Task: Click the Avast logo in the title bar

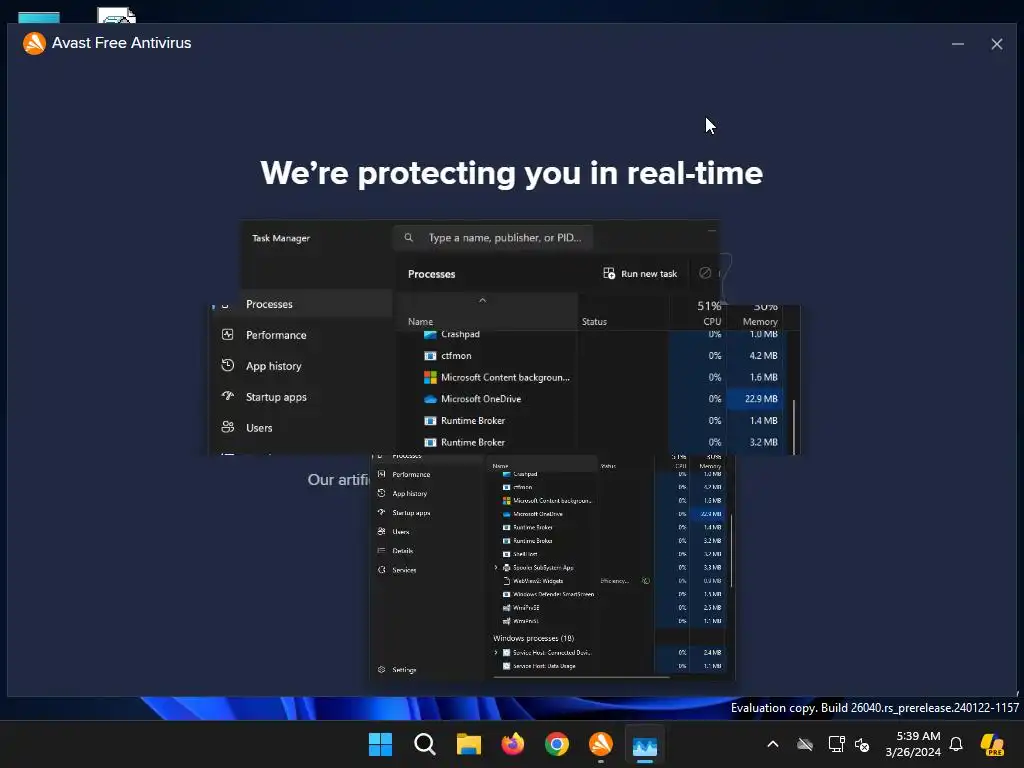Action: point(34,43)
